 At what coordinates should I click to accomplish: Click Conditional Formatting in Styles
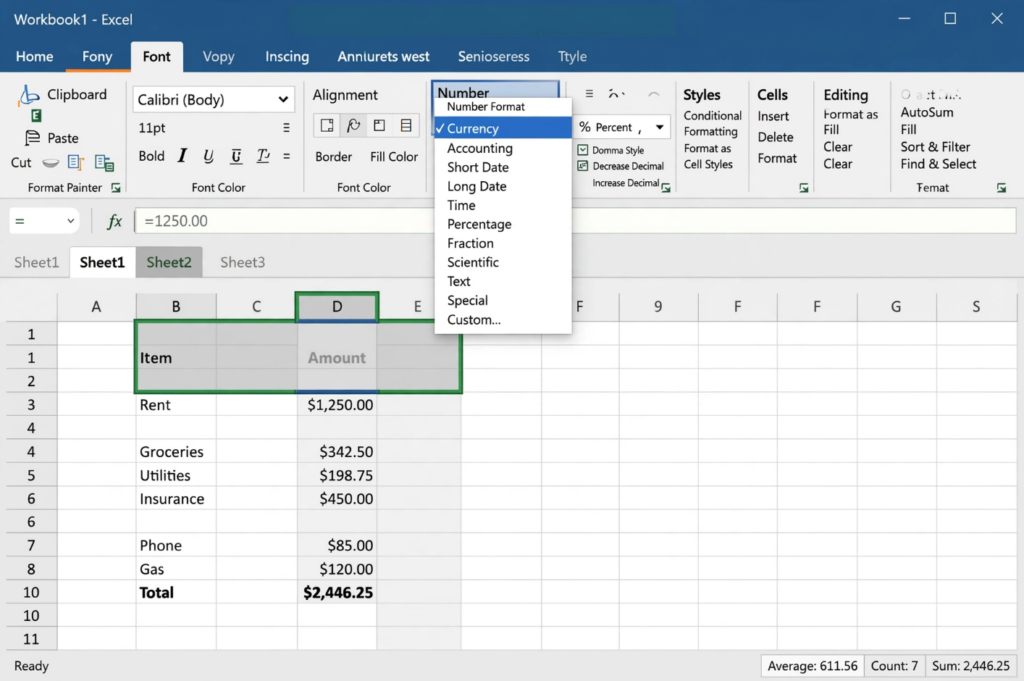tap(712, 123)
